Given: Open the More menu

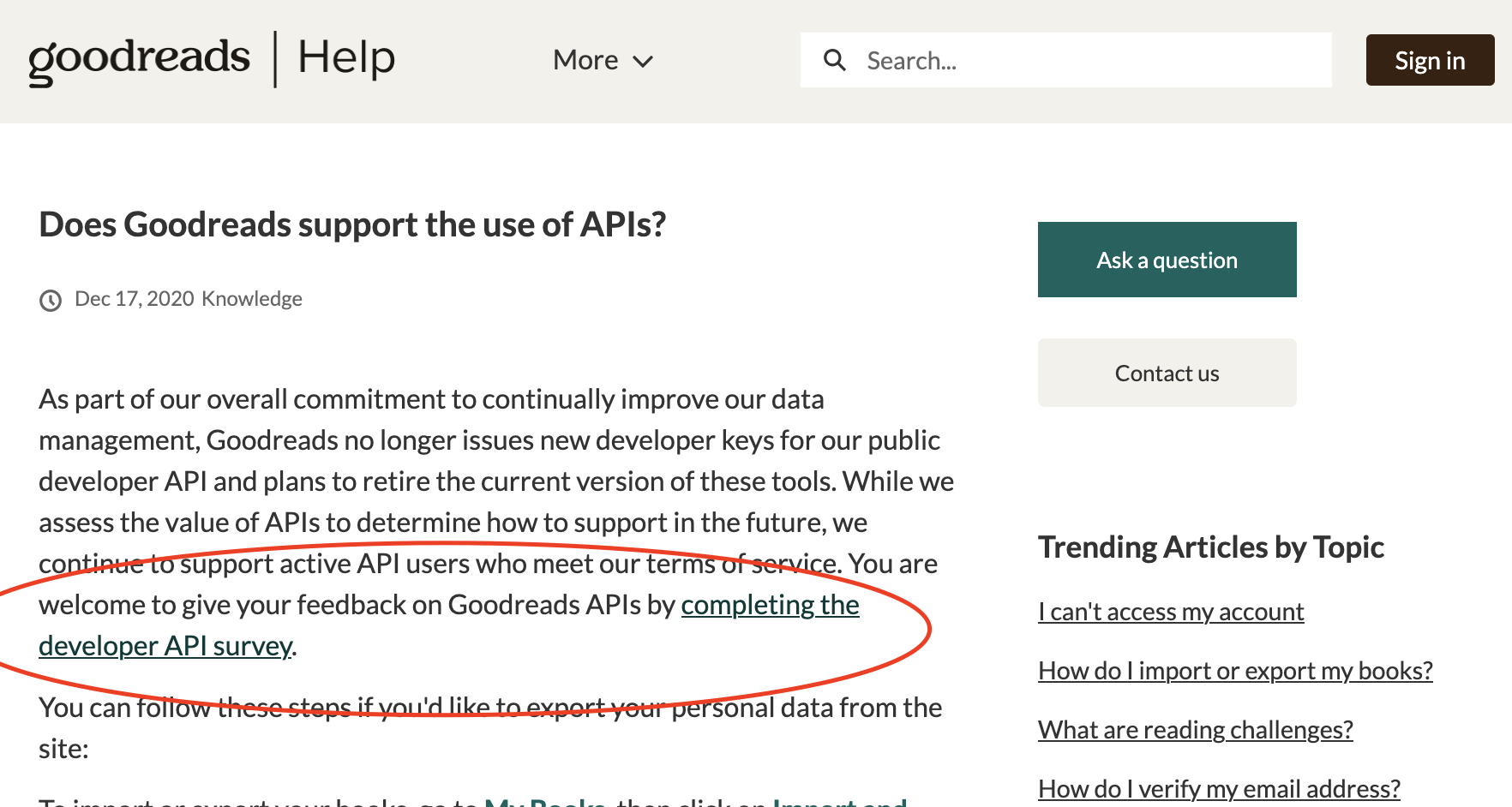Looking at the screenshot, I should [603, 60].
